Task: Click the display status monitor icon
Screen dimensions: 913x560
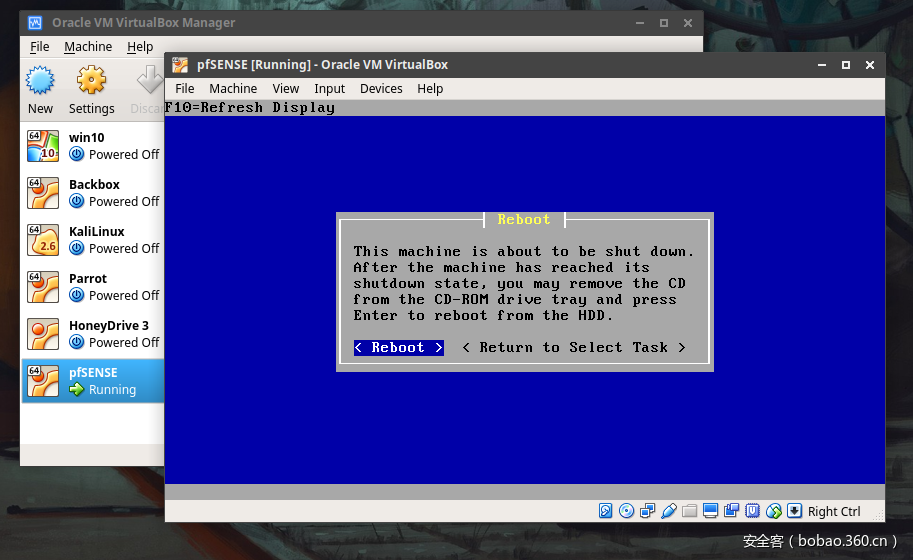Action: pyautogui.click(x=711, y=511)
